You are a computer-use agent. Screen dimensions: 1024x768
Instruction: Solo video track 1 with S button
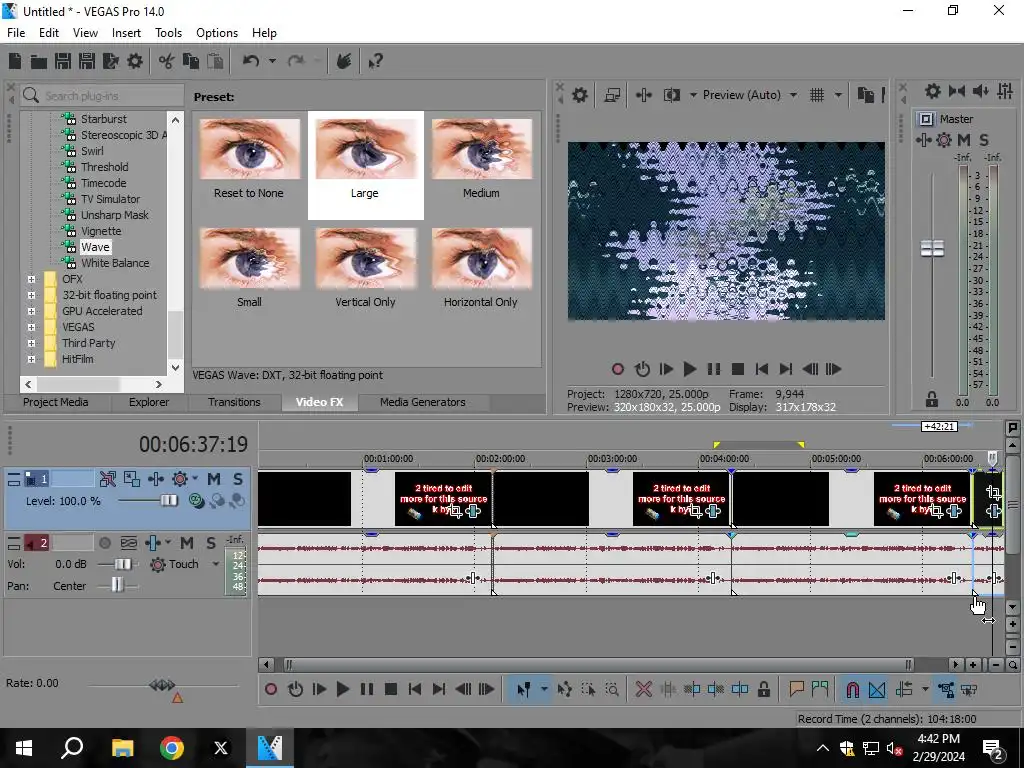point(238,479)
